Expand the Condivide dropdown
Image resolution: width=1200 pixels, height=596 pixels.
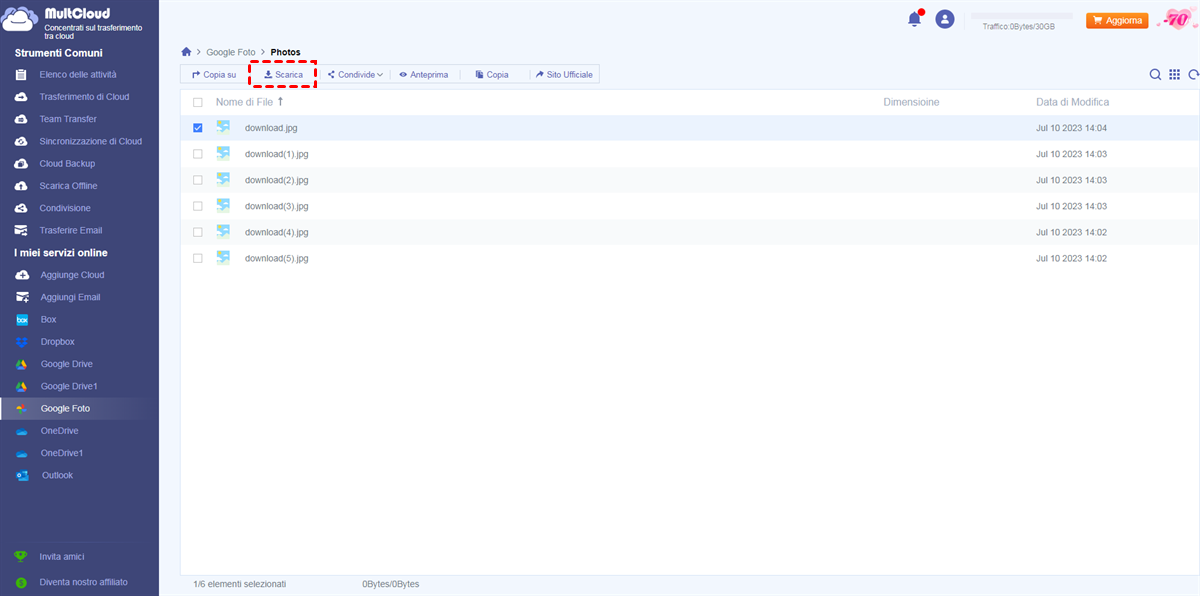355,75
